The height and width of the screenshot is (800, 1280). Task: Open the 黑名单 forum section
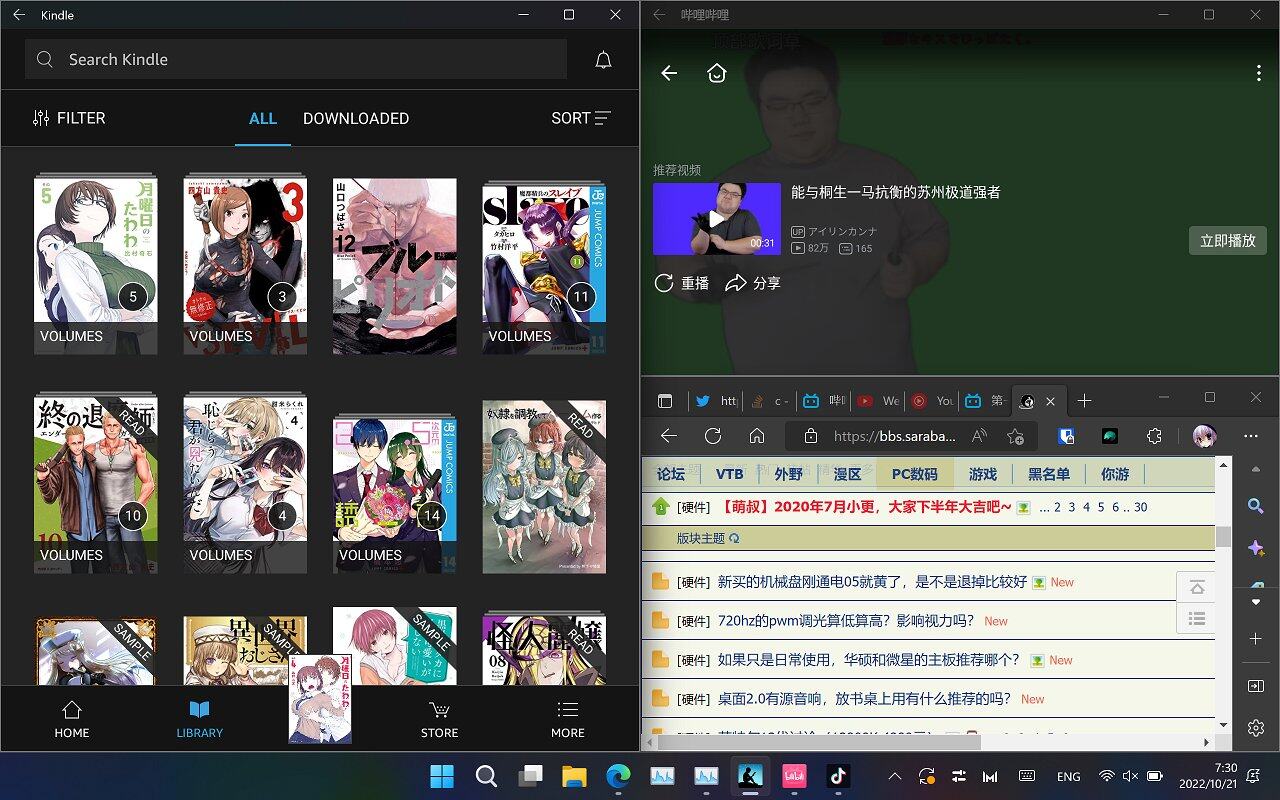pyautogui.click(x=1048, y=474)
